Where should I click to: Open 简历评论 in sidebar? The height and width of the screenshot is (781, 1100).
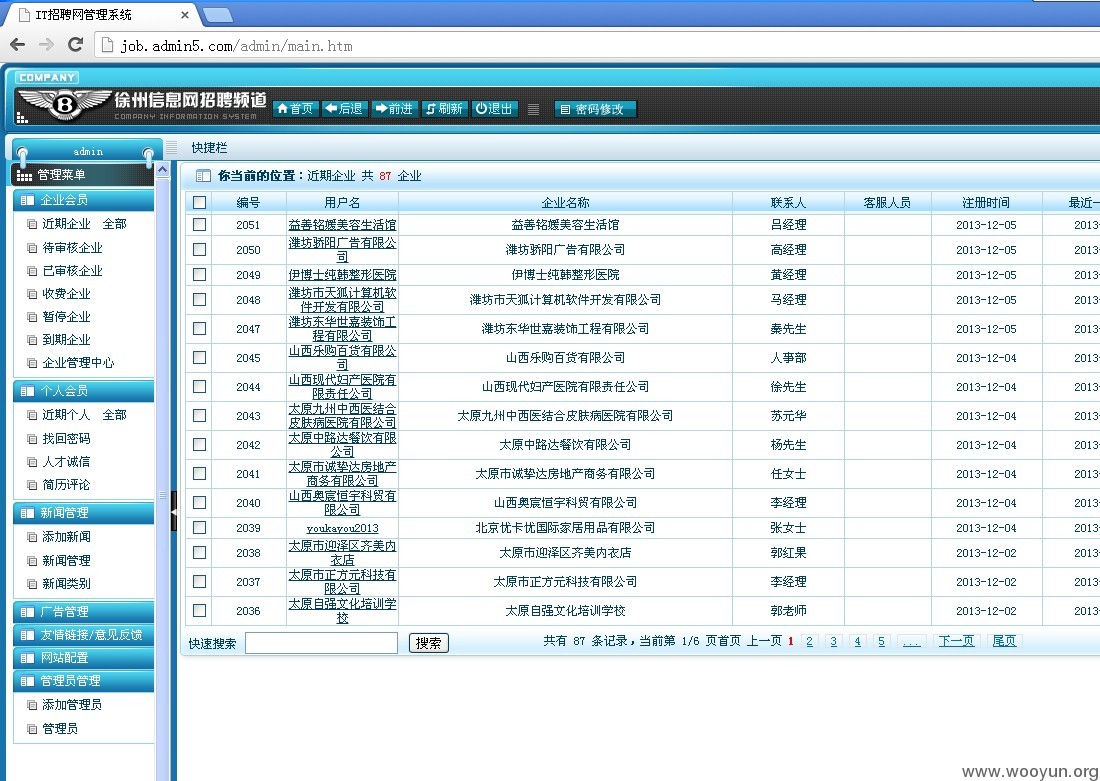[66, 485]
